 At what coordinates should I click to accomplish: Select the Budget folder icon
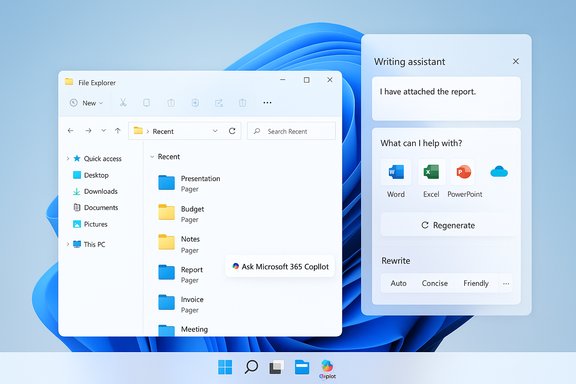coord(166,212)
